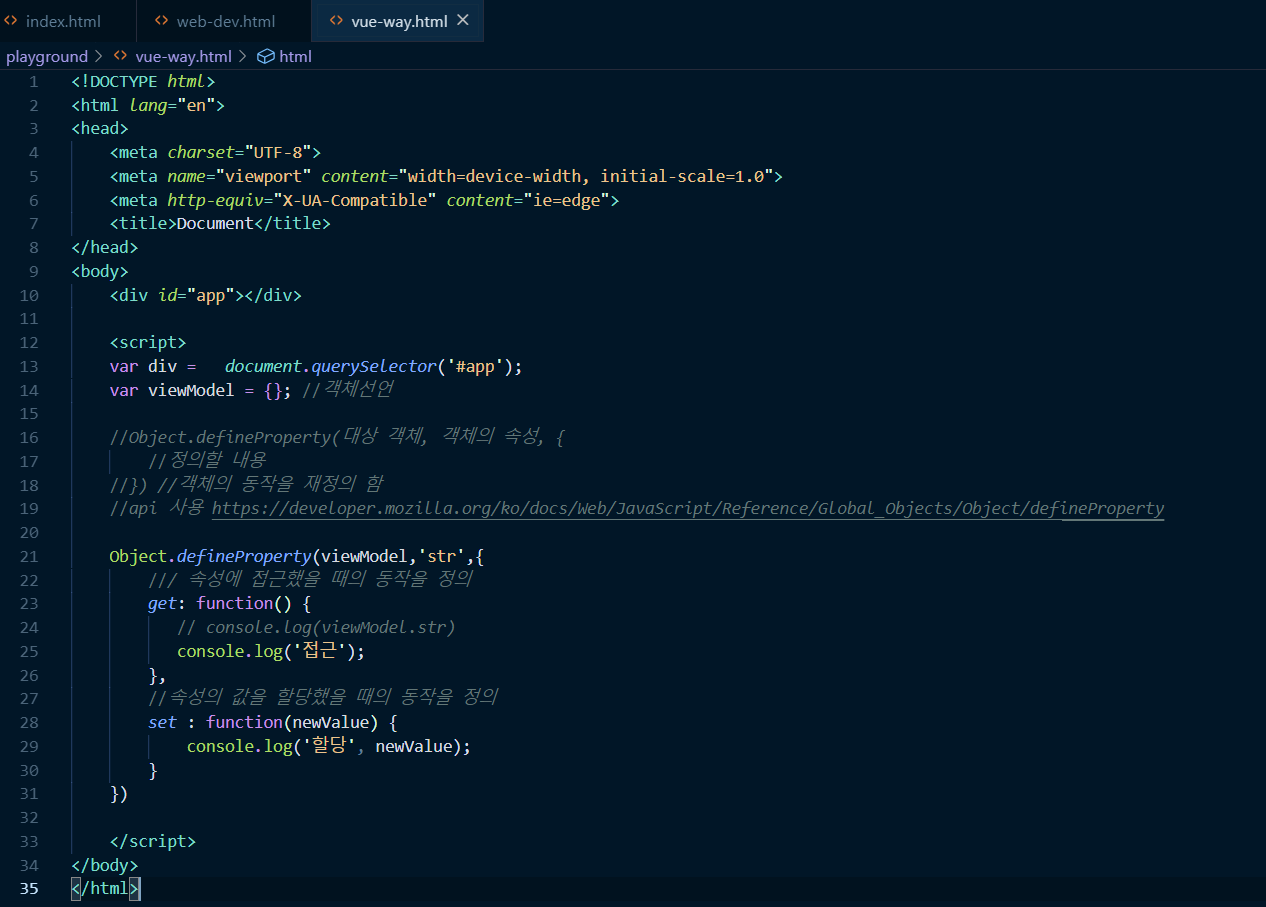
Task: Click the closing </script> tag
Action: [x=153, y=841]
